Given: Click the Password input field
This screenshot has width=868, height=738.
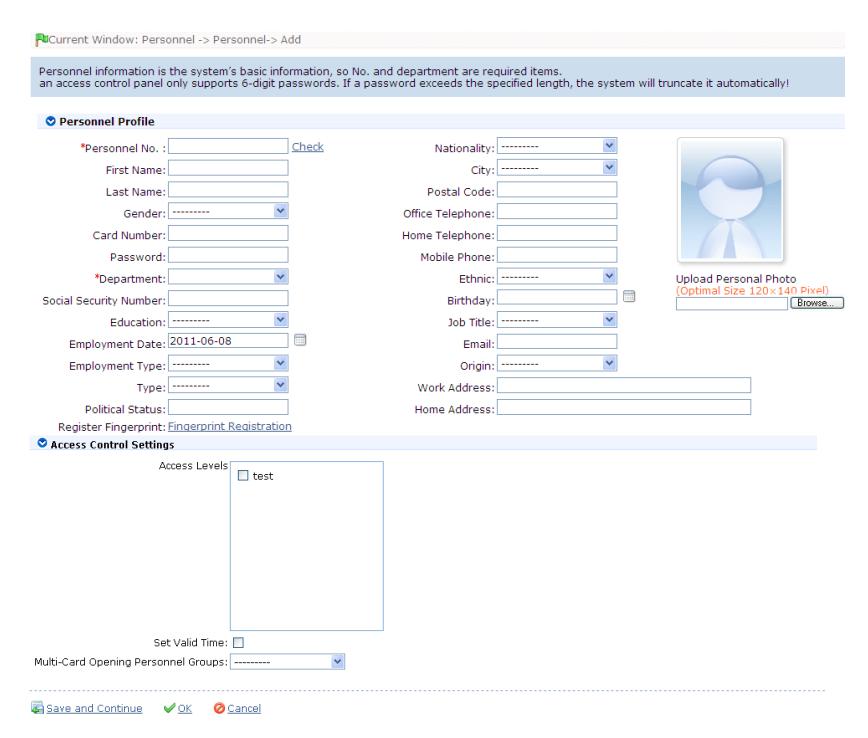Looking at the screenshot, I should pos(228,255).
